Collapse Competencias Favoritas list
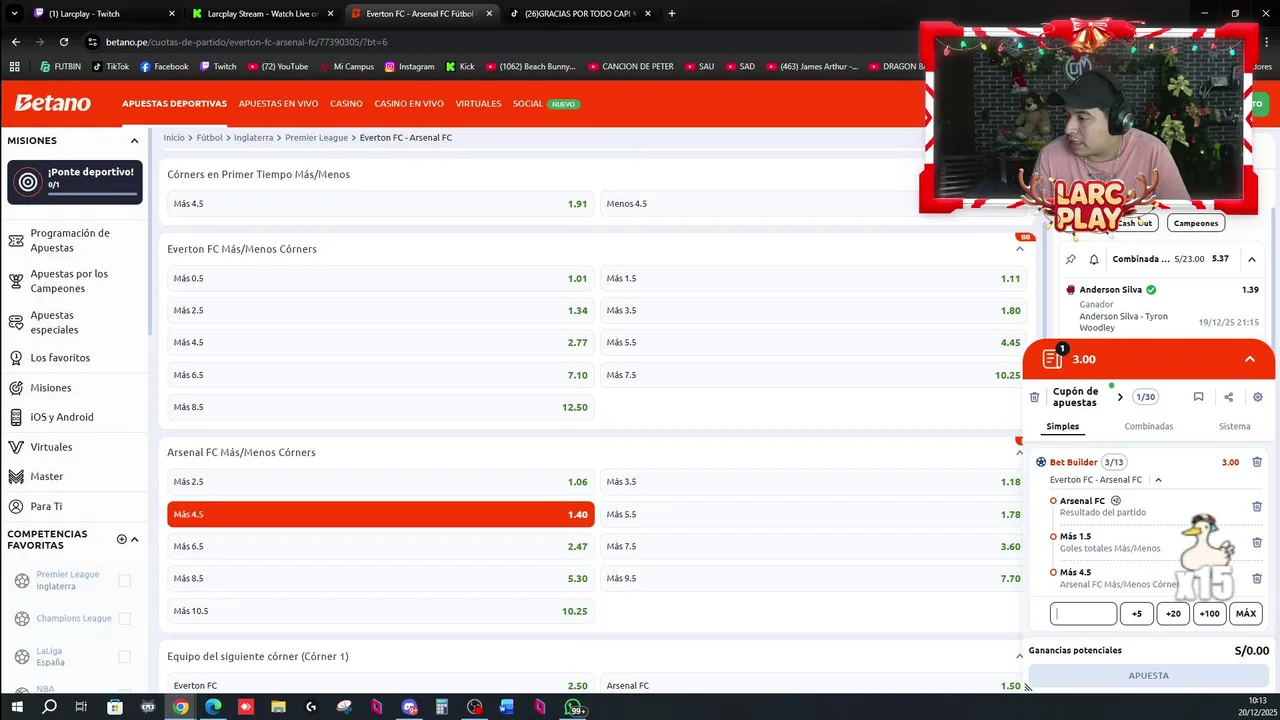The image size is (1280, 720). [134, 539]
